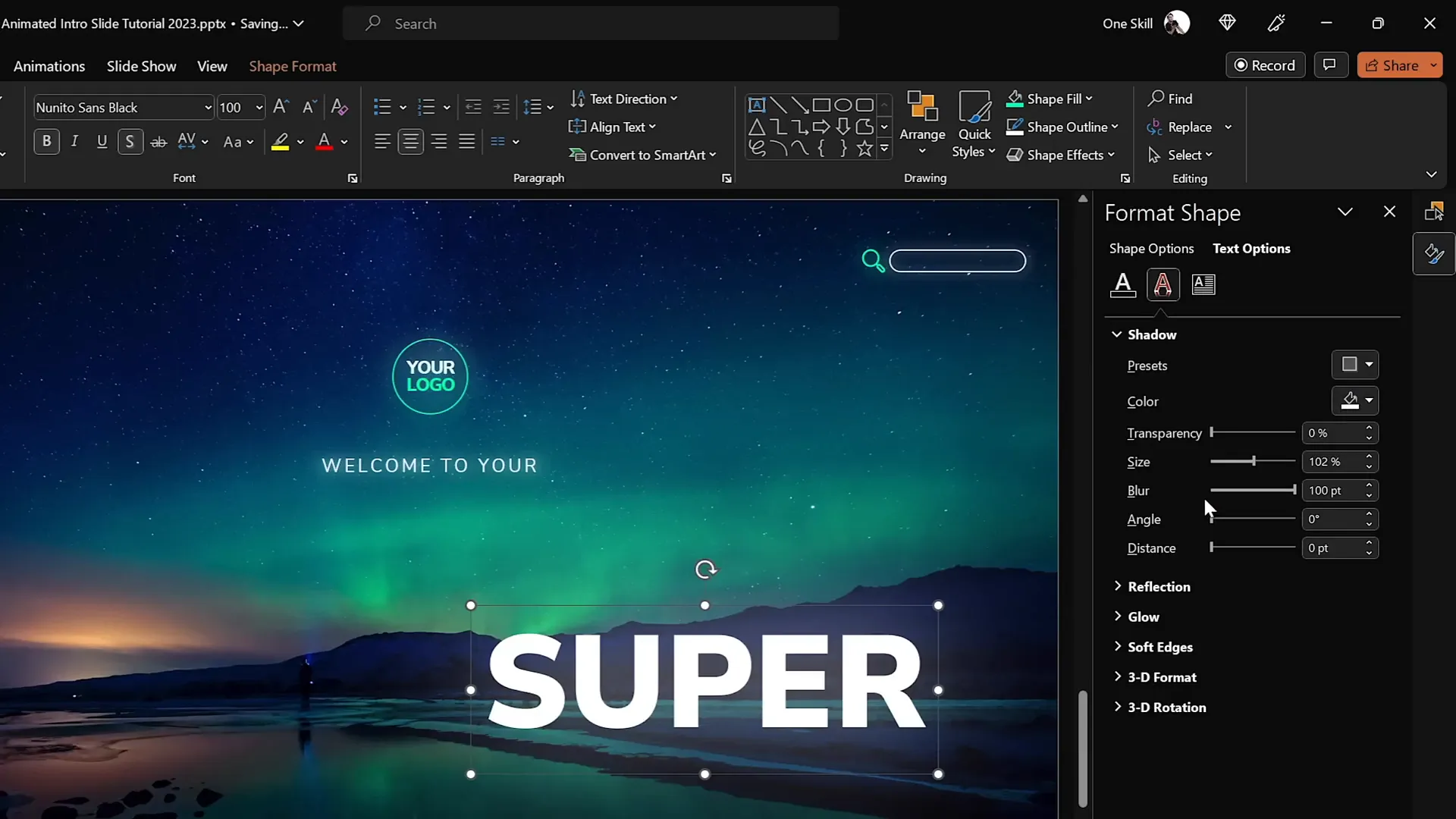
Task: Open Text Direction dropdown
Action: pyautogui.click(x=623, y=99)
